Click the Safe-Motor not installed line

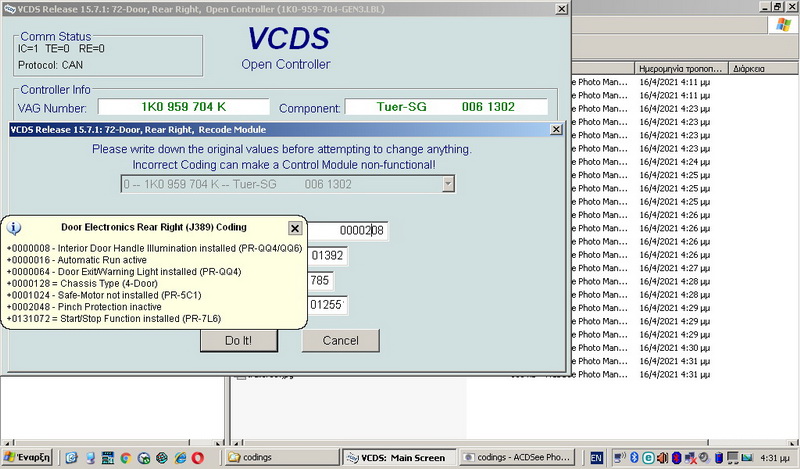click(x=104, y=295)
